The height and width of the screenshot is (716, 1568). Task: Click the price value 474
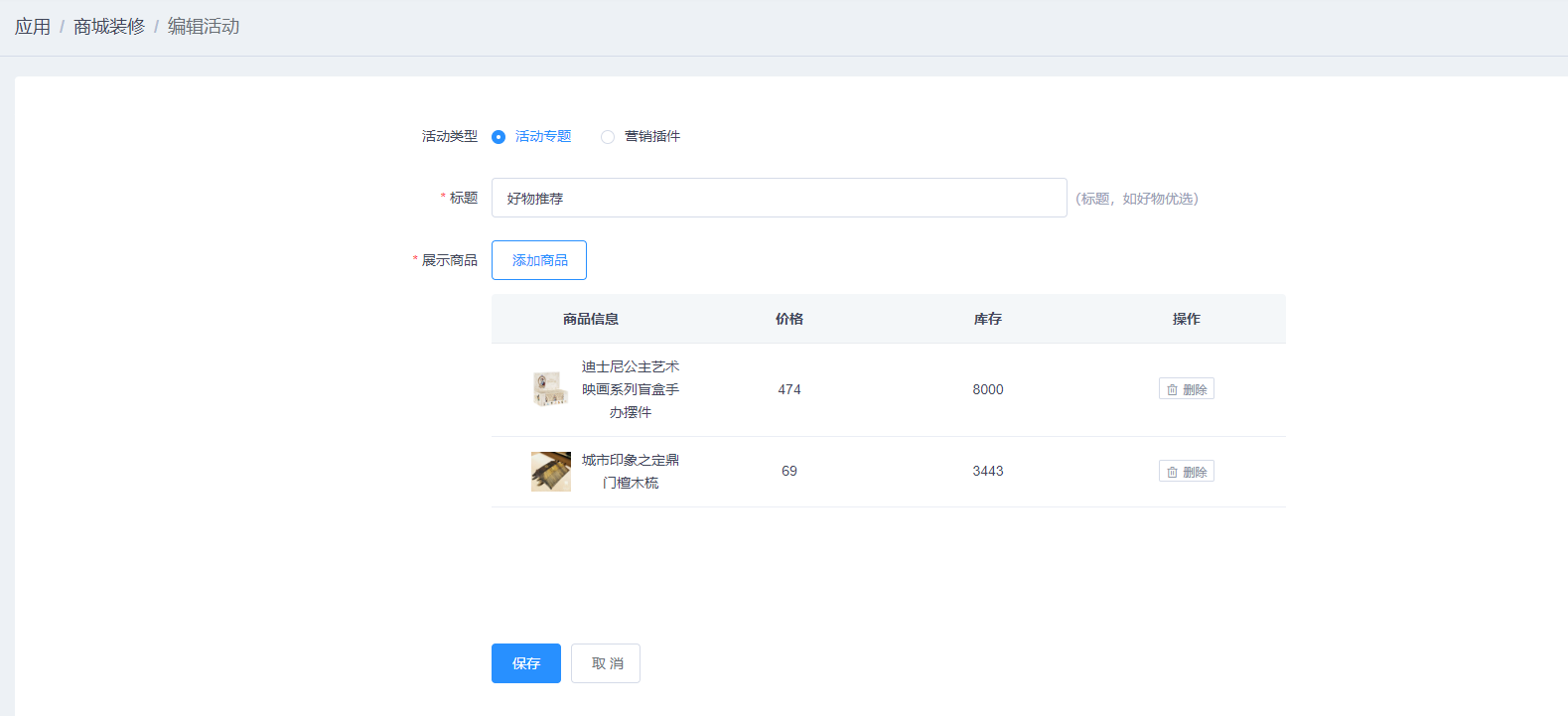click(789, 389)
